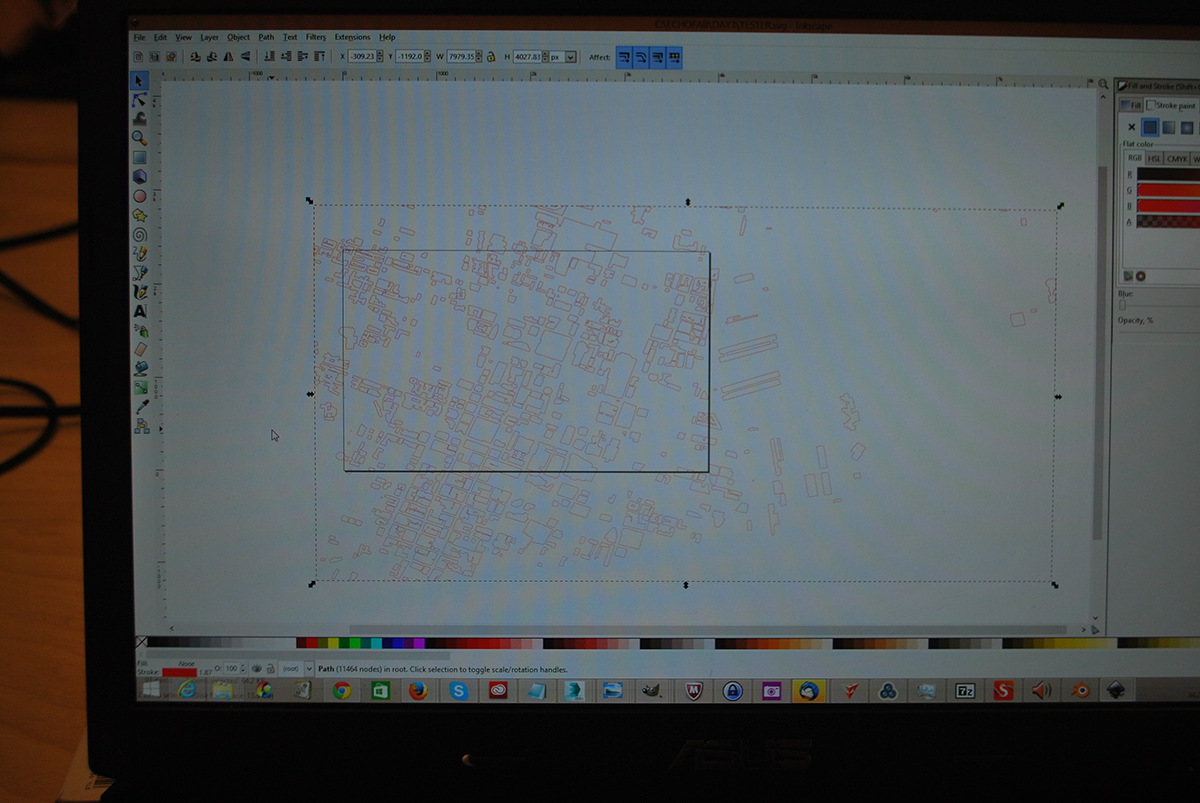Open the Extensions menu
The width and height of the screenshot is (1200, 803).
pos(352,37)
